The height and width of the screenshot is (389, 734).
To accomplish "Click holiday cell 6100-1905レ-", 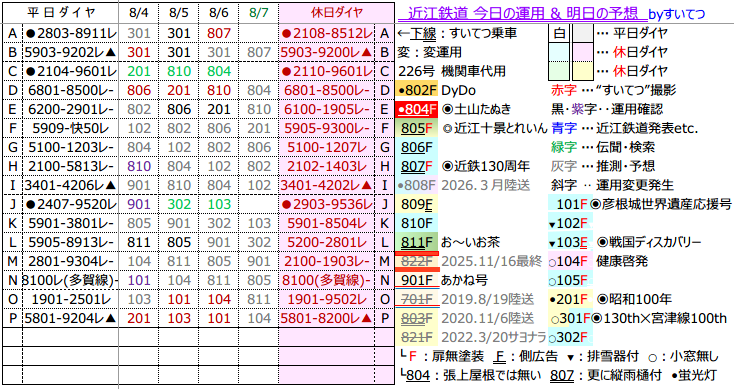I will coord(327,110).
